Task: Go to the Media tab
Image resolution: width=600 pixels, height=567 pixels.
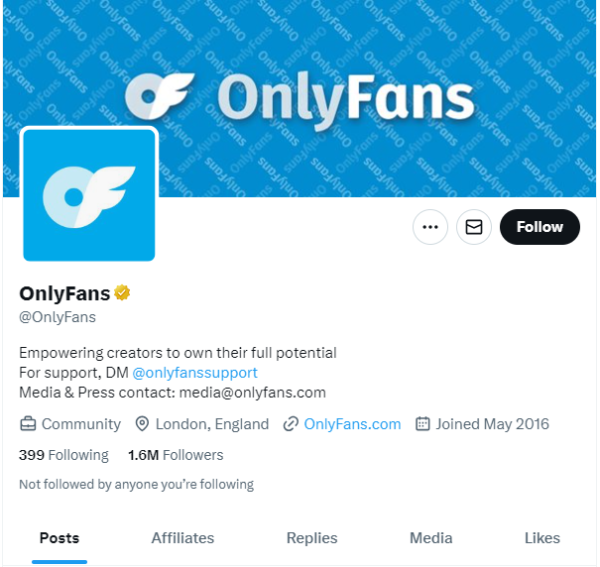Action: click(x=431, y=538)
